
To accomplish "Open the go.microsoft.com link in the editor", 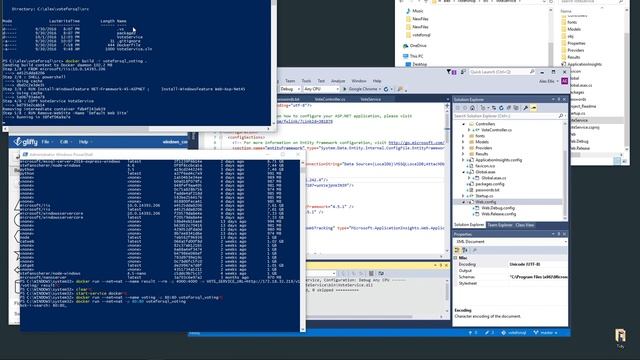I will (416, 143).
